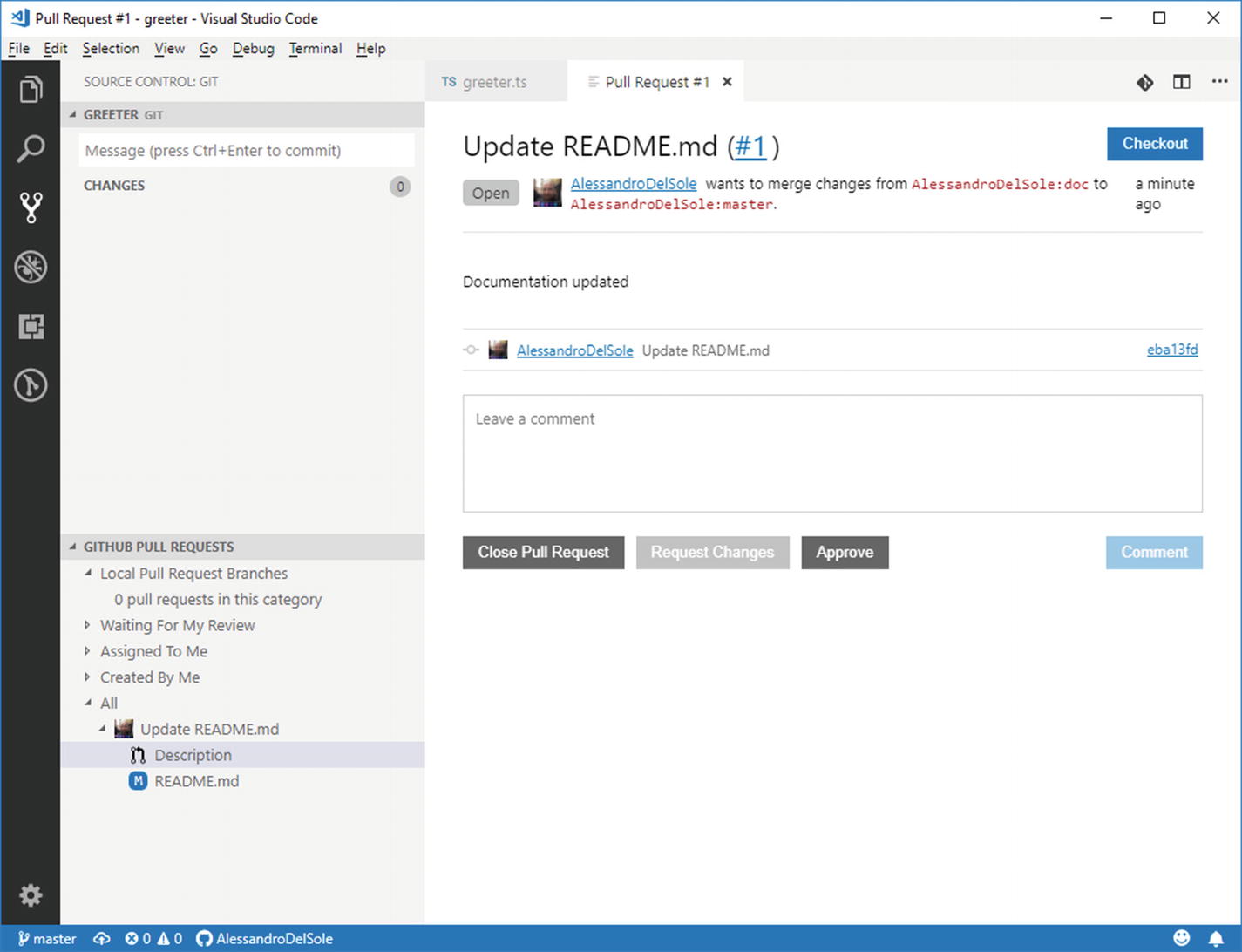This screenshot has width=1242, height=952.
Task: Open the notifications bell icon
Action: (1216, 939)
